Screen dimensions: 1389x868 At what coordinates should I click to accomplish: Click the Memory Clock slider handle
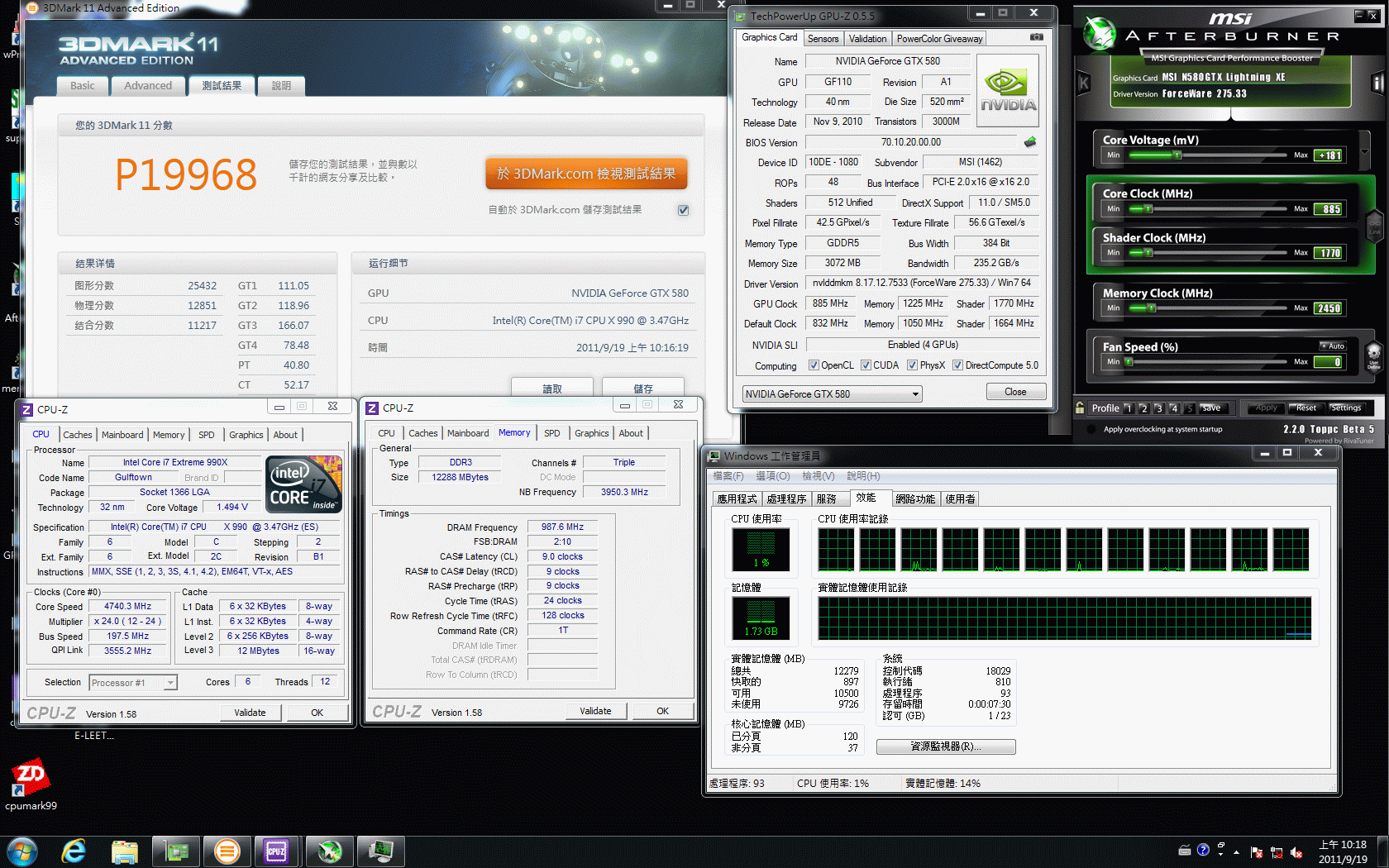pyautogui.click(x=1153, y=308)
